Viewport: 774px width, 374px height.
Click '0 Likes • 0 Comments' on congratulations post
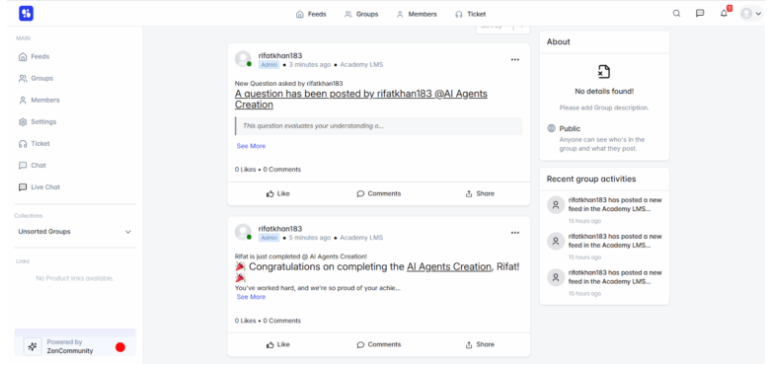268,321
